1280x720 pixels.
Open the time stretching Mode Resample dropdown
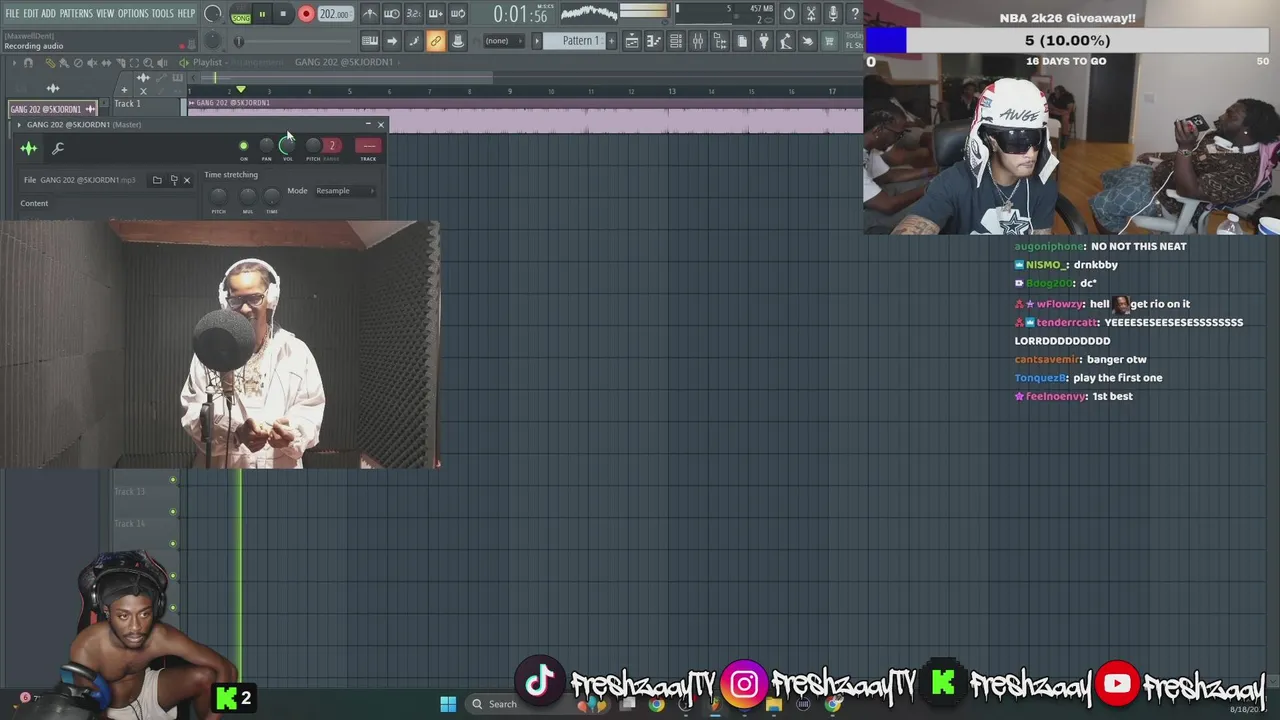tap(345, 191)
